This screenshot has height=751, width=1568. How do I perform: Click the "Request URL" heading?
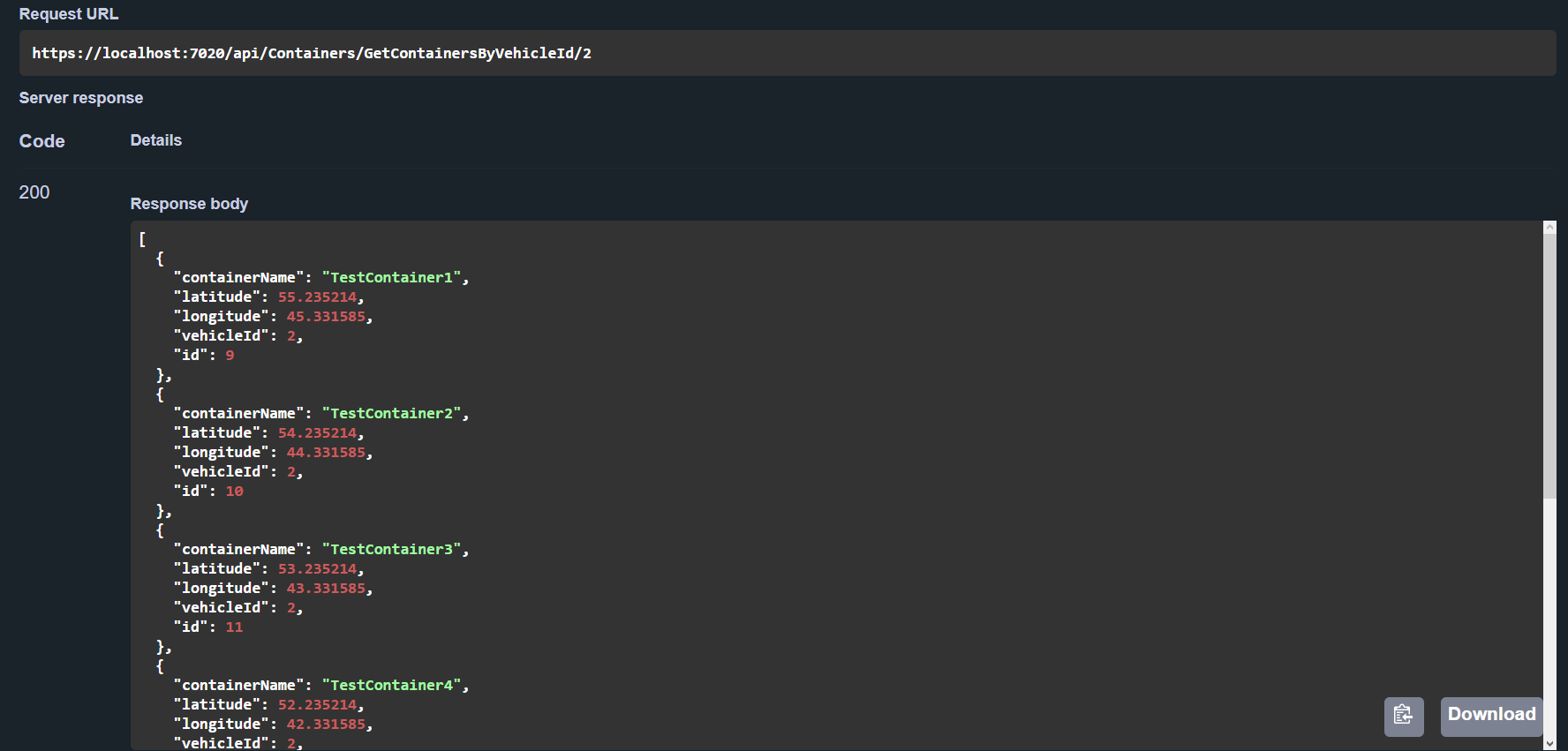tap(69, 14)
